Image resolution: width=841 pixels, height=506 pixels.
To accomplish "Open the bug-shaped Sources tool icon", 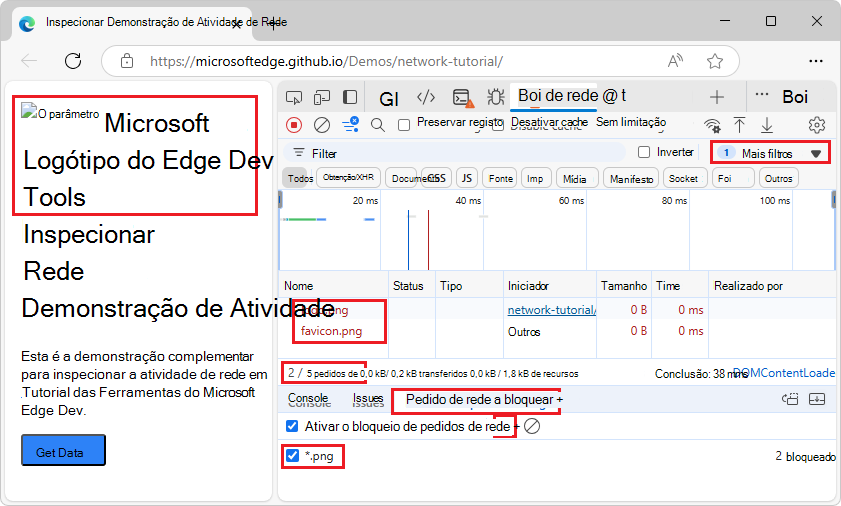I will 495,97.
